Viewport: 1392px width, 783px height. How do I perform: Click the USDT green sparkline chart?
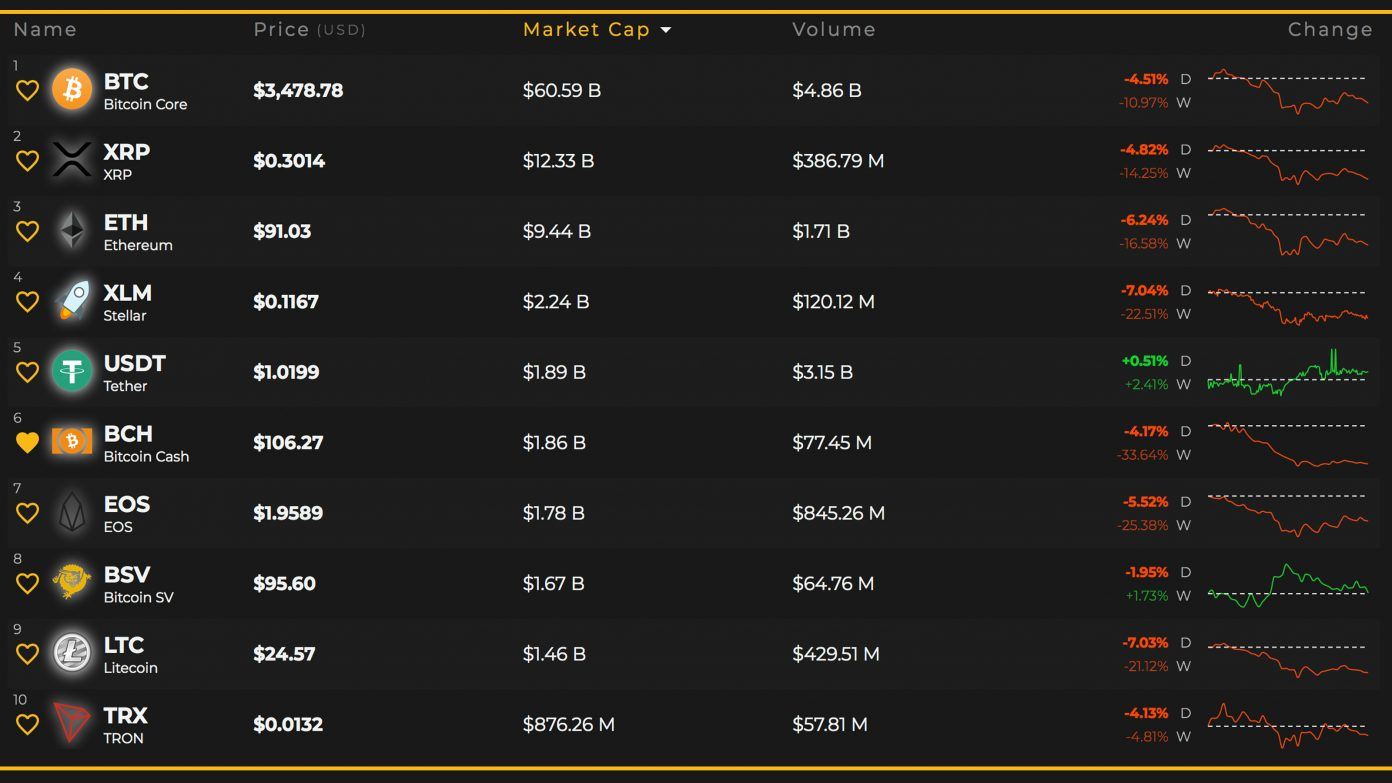pos(1287,373)
